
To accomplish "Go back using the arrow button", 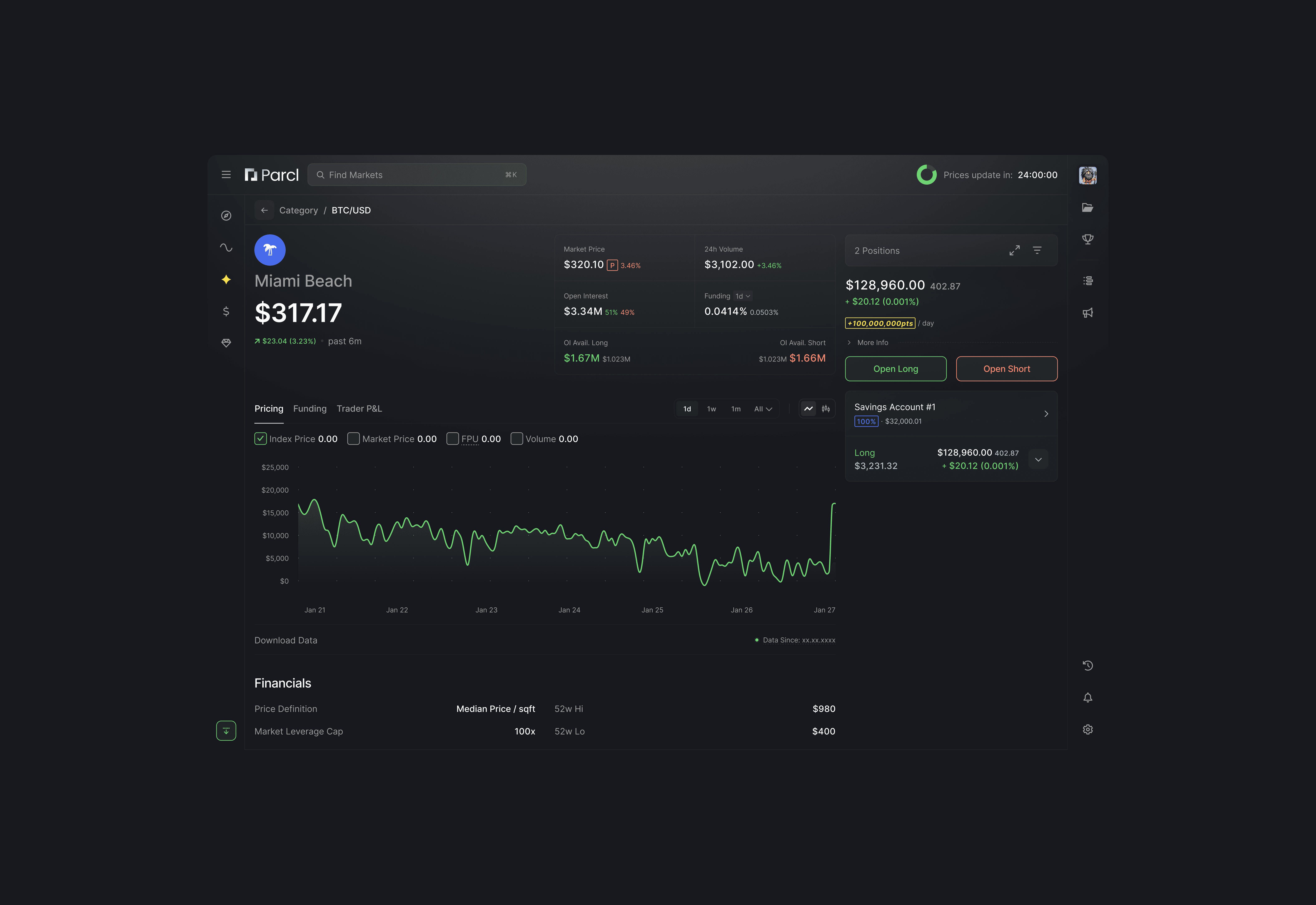I will pos(264,210).
